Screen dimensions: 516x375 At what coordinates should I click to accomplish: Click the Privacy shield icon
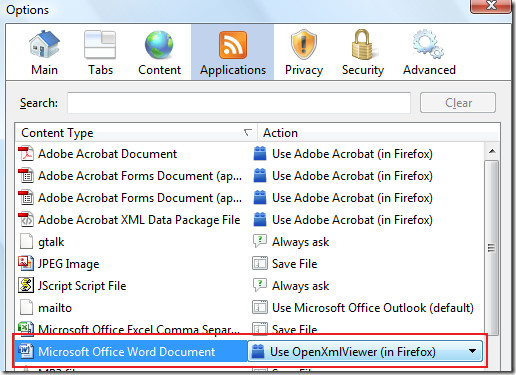point(303,45)
